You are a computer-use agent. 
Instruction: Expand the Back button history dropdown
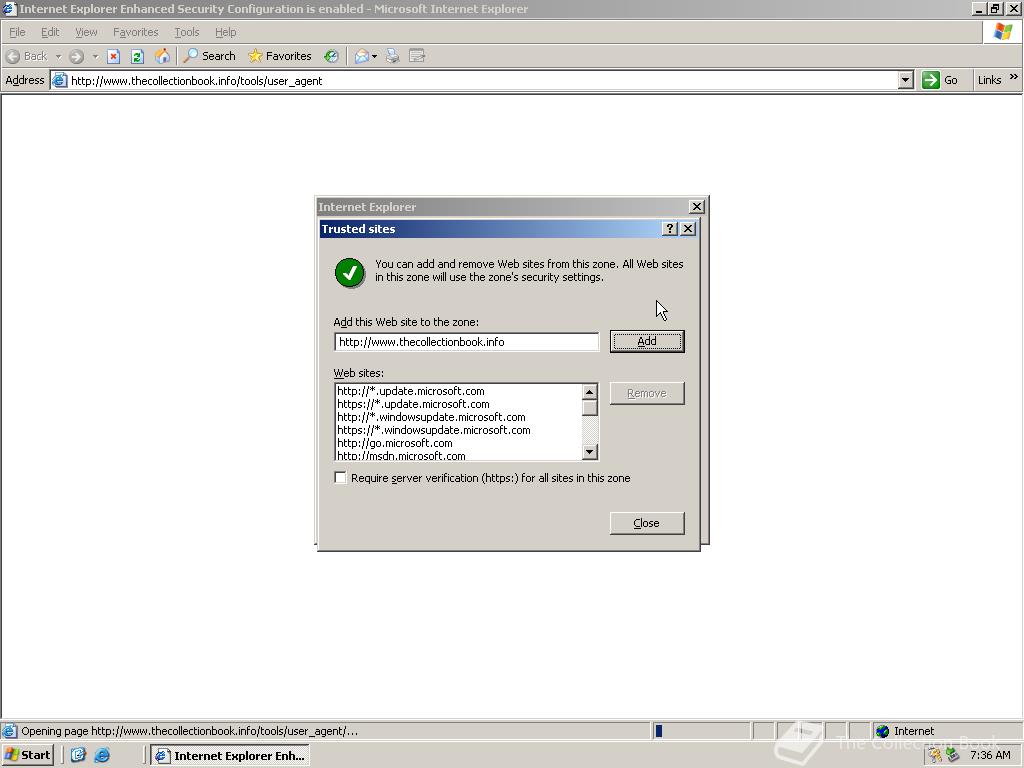coord(58,56)
